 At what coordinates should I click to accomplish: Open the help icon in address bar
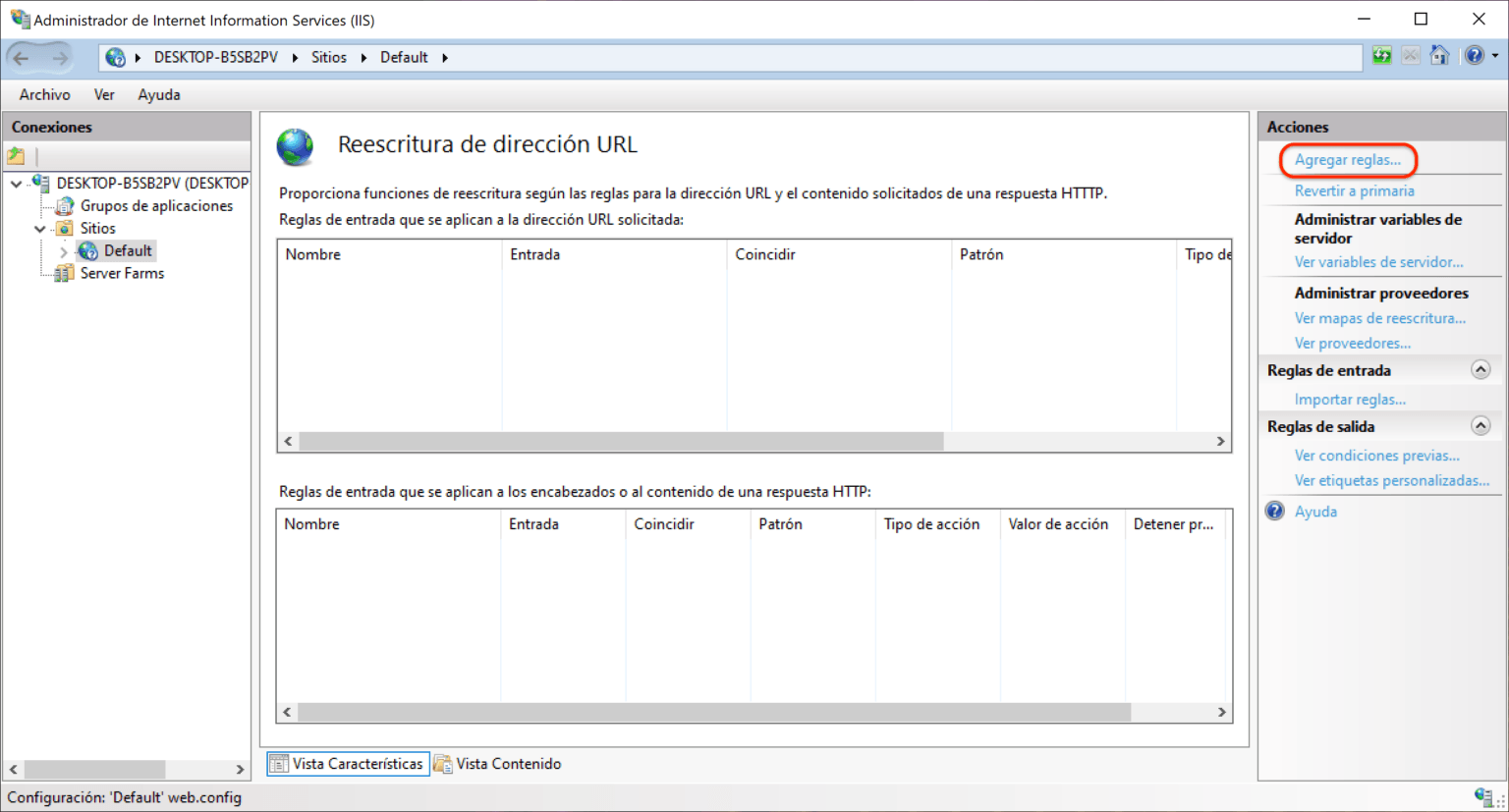click(x=1474, y=56)
